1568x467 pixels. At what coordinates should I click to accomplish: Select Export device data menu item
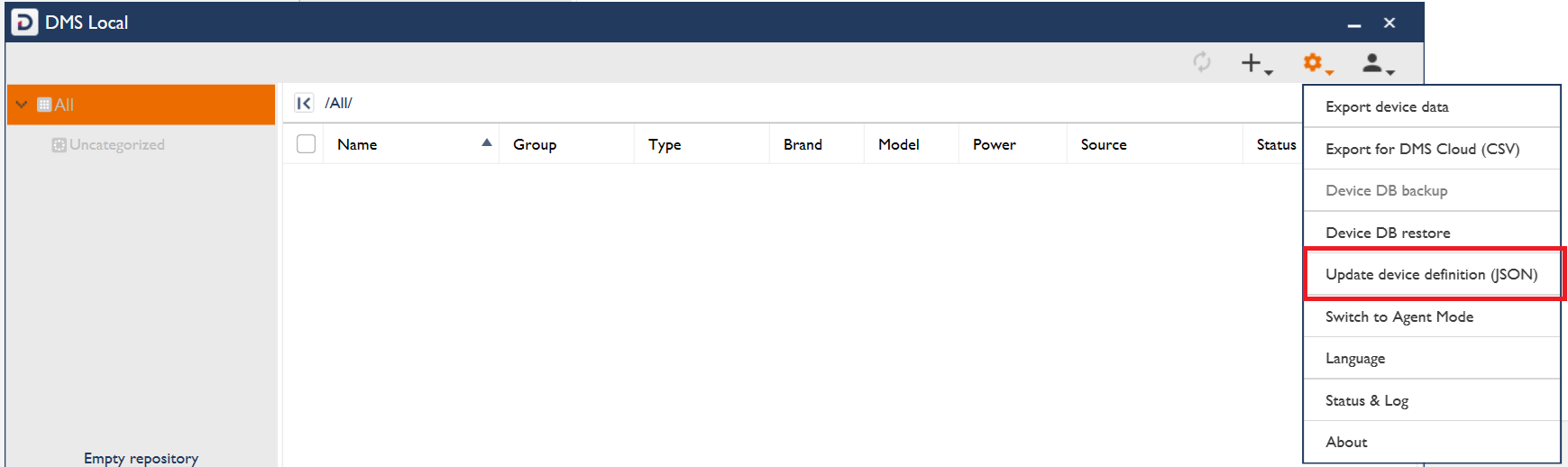tap(1387, 106)
